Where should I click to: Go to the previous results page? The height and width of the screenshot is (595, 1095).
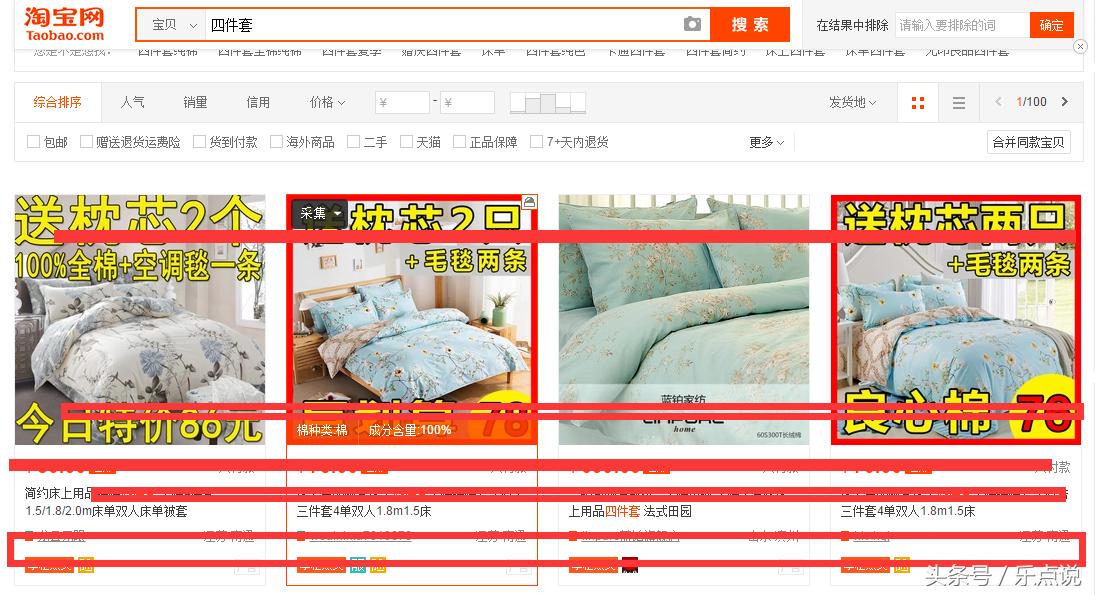pos(998,102)
